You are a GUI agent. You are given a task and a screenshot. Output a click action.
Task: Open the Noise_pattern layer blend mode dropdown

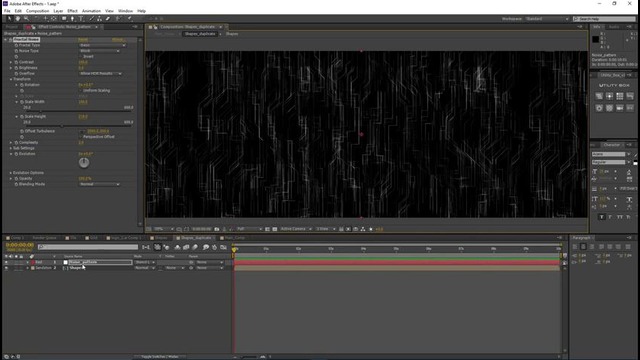pos(144,262)
